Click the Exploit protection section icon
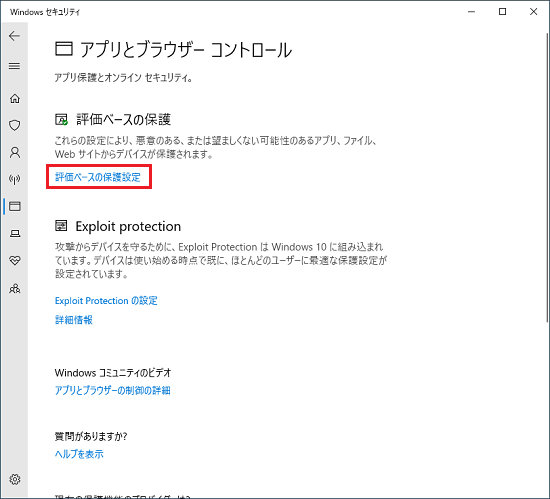 coord(61,226)
